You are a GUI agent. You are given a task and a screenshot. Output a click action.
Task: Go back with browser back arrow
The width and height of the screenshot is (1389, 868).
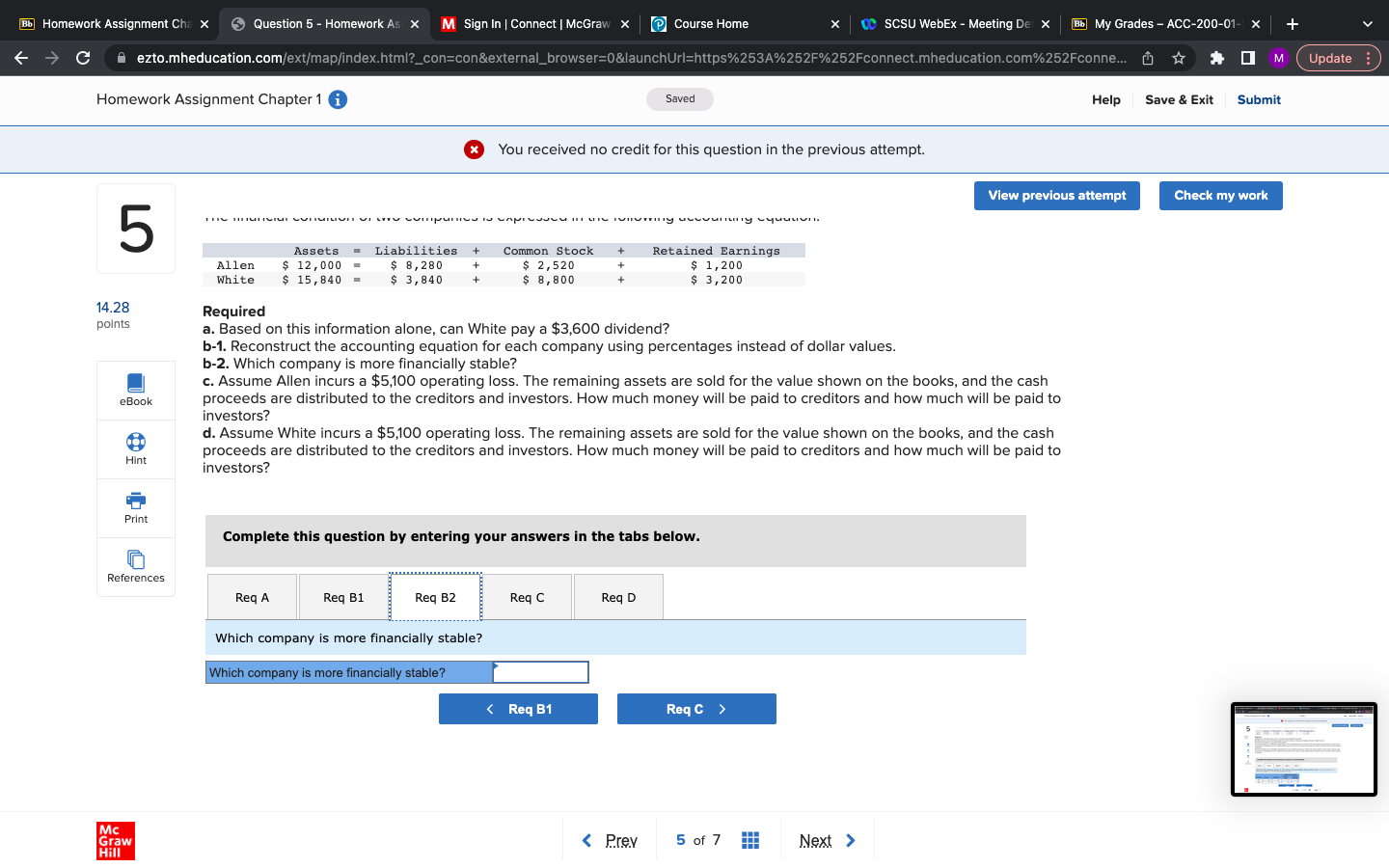point(21,58)
